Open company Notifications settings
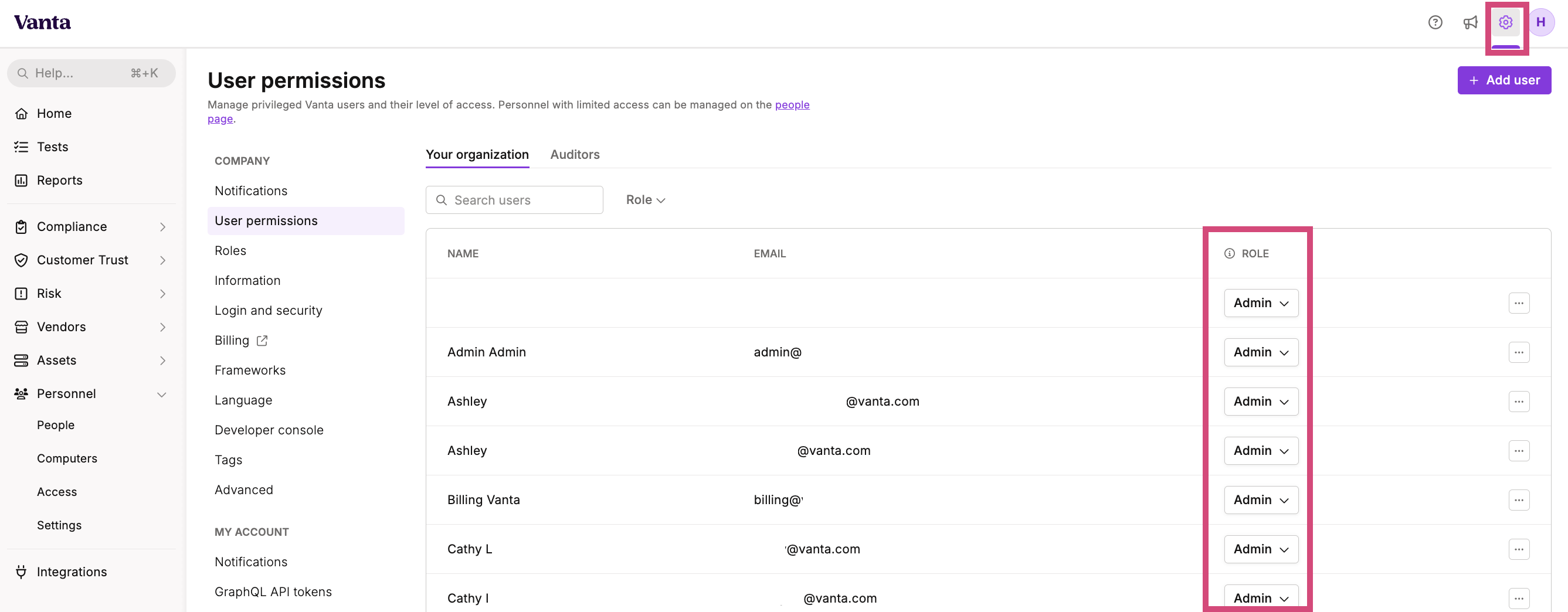Image resolution: width=1568 pixels, height=612 pixels. tap(251, 191)
